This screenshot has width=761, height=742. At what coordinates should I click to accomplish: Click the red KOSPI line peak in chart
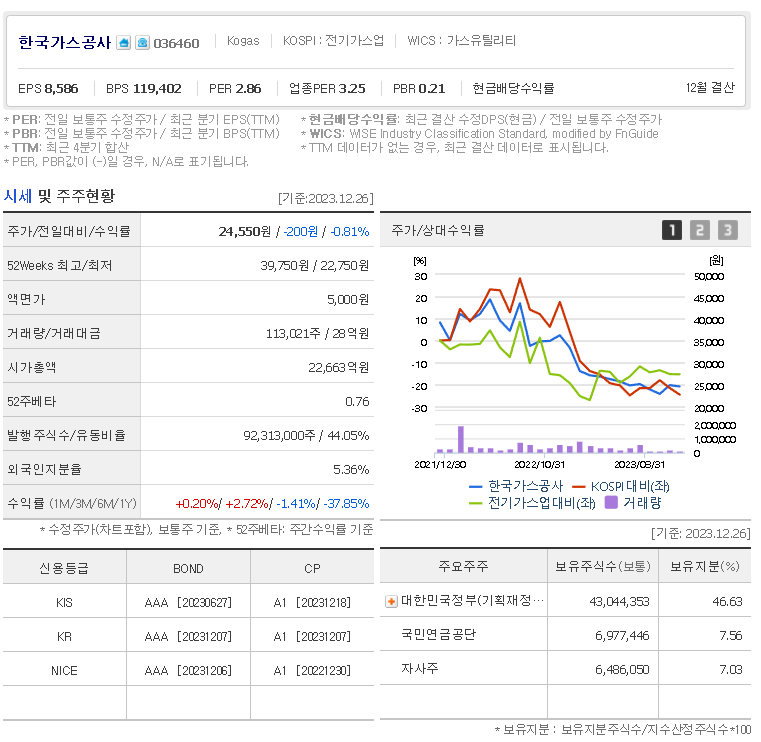[x=520, y=279]
